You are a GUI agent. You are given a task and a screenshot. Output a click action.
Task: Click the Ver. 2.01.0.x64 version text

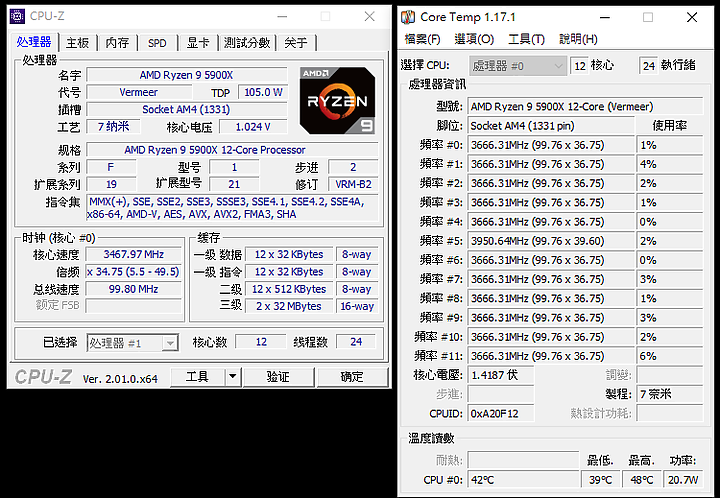click(120, 379)
